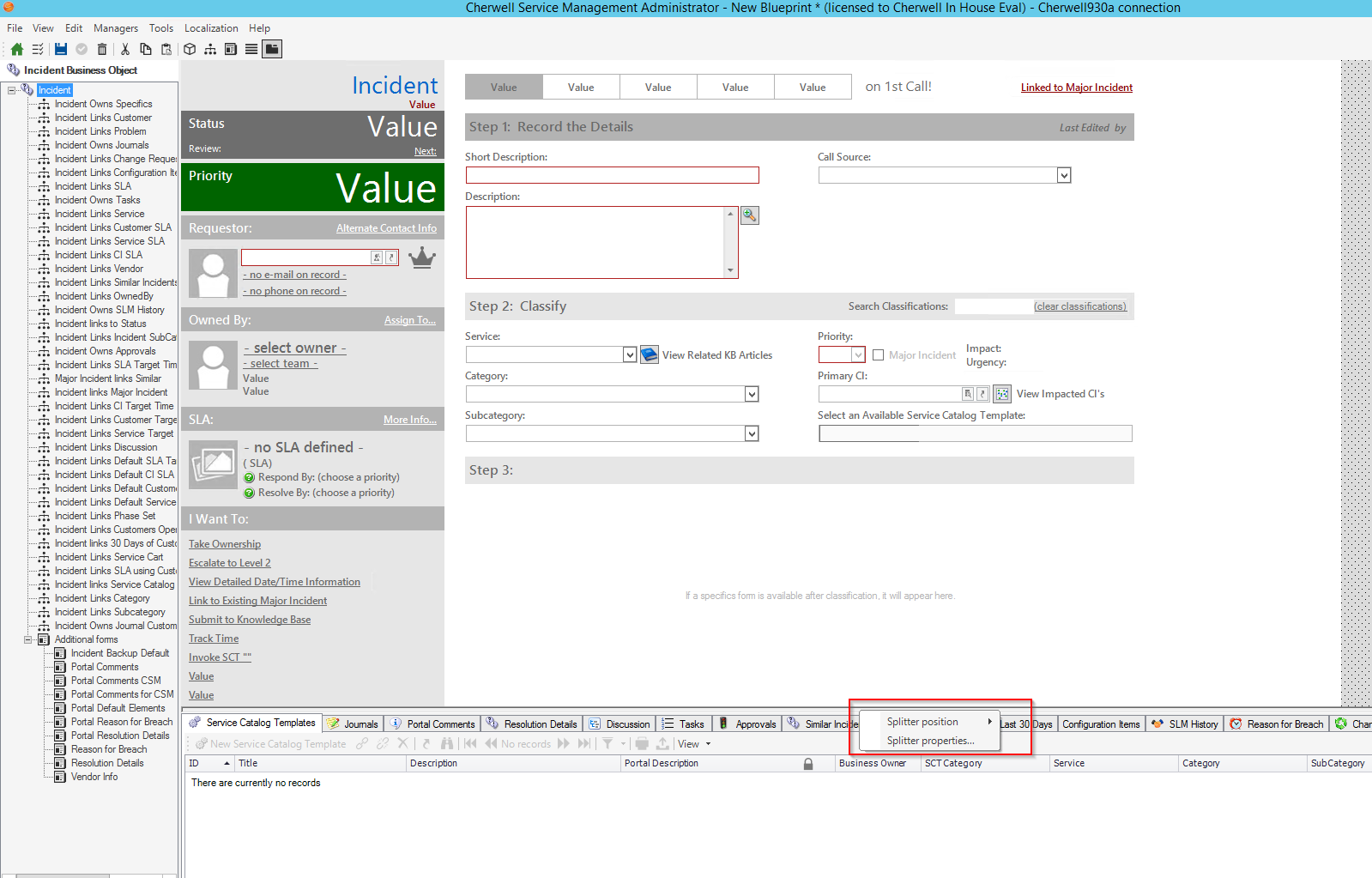Image resolution: width=1372 pixels, height=878 pixels.
Task: Click the crown icon next to Requestor field
Action: (x=421, y=257)
